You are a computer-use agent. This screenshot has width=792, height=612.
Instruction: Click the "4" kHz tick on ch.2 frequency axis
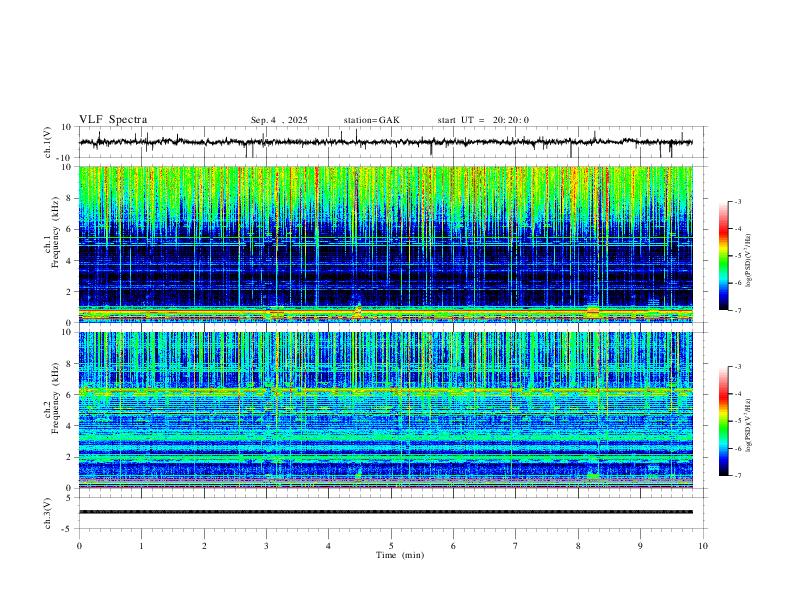pyautogui.click(x=69, y=426)
